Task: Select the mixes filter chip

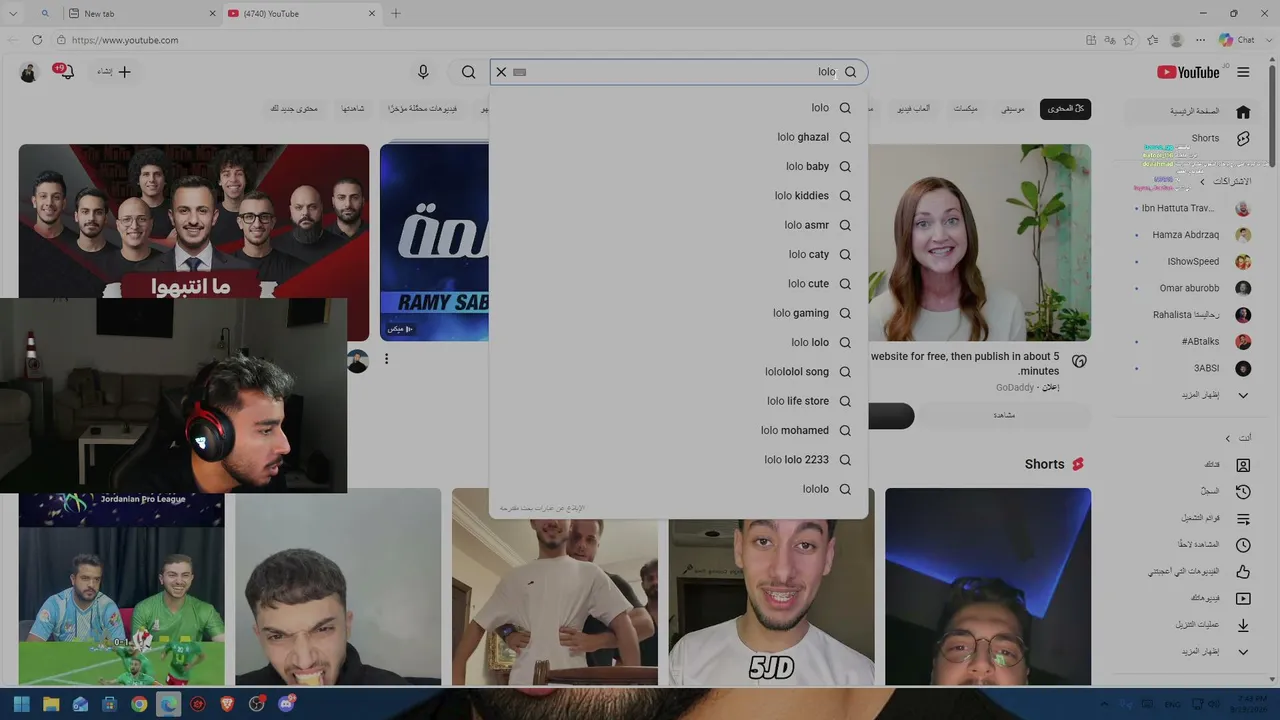Action: point(965,108)
